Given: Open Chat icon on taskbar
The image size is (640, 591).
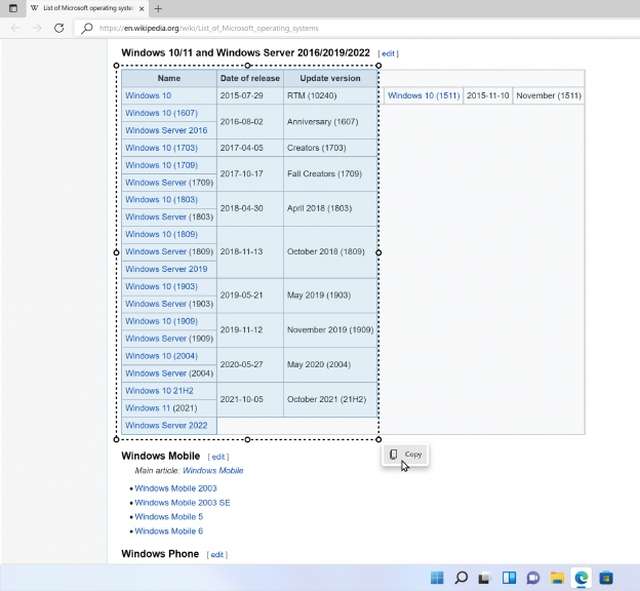Looking at the screenshot, I should 533,578.
